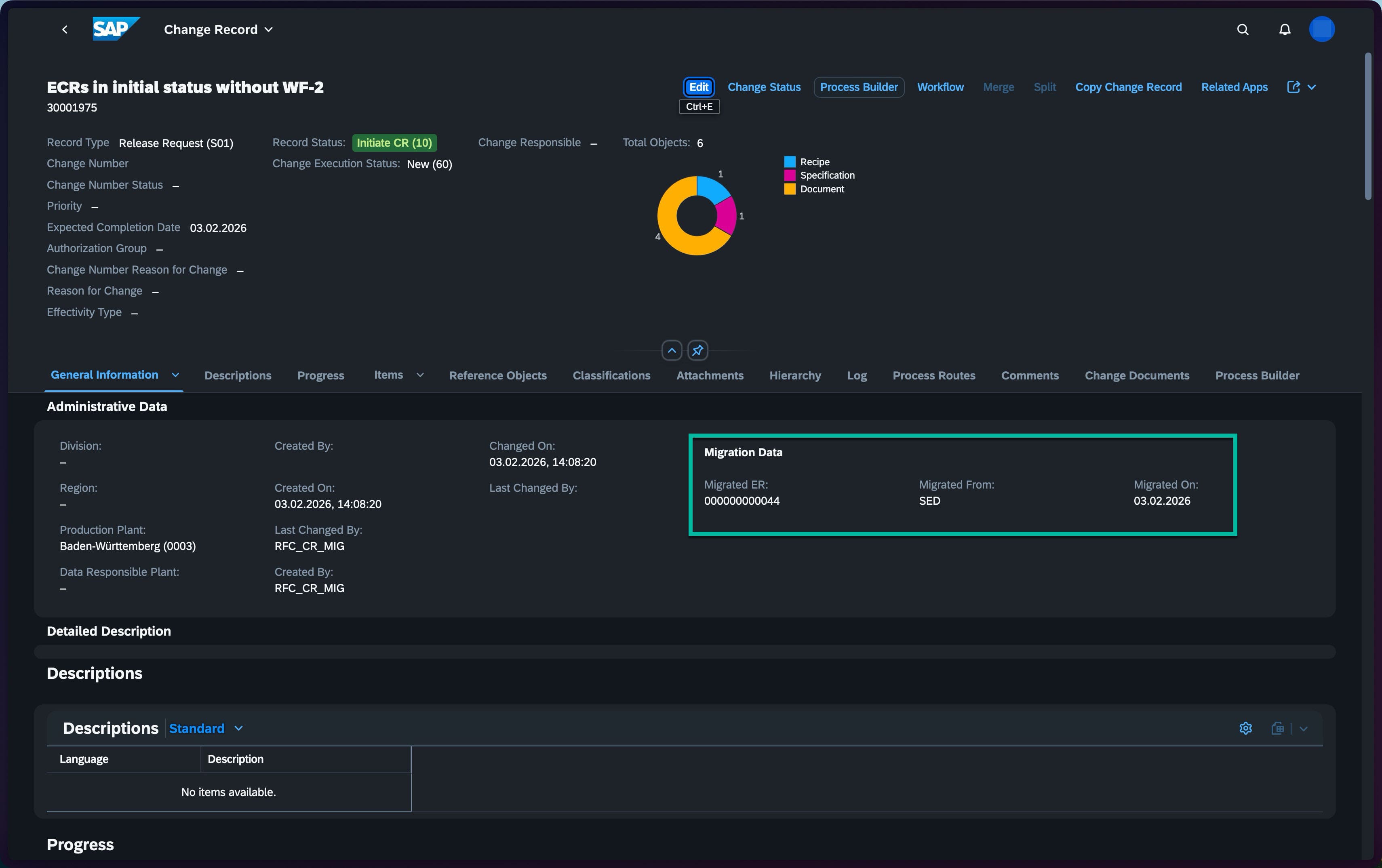The image size is (1382, 868).
Task: Click the Merge action
Action: click(999, 87)
